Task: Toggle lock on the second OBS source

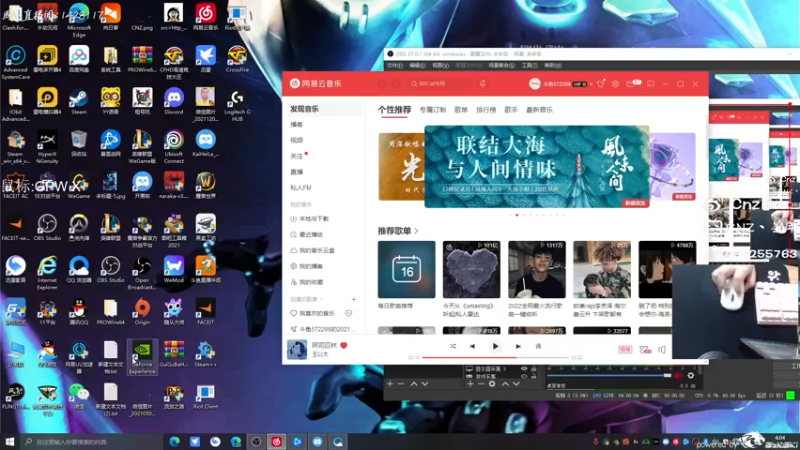Action: coord(534,376)
